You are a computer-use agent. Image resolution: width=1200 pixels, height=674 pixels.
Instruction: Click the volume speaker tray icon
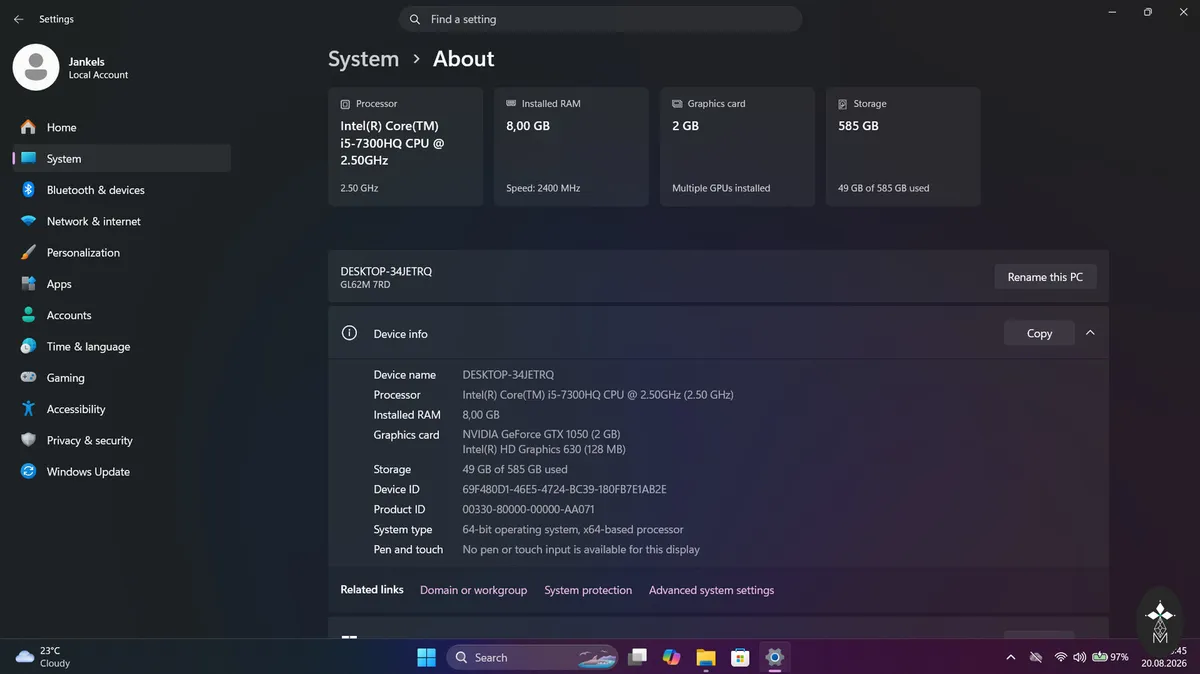pos(1079,657)
